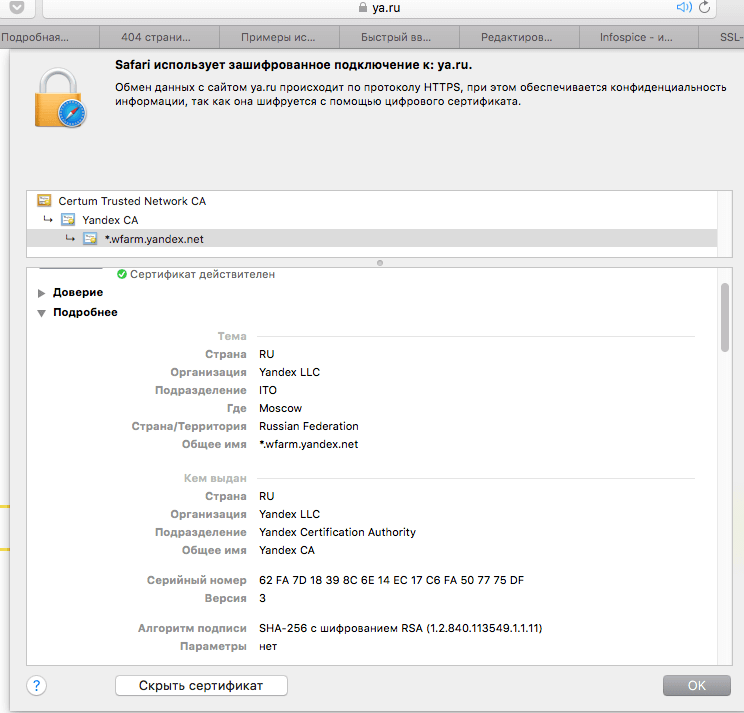The image size is (744, 713).
Task: Click the split pane resize handle dot
Action: tap(380, 263)
